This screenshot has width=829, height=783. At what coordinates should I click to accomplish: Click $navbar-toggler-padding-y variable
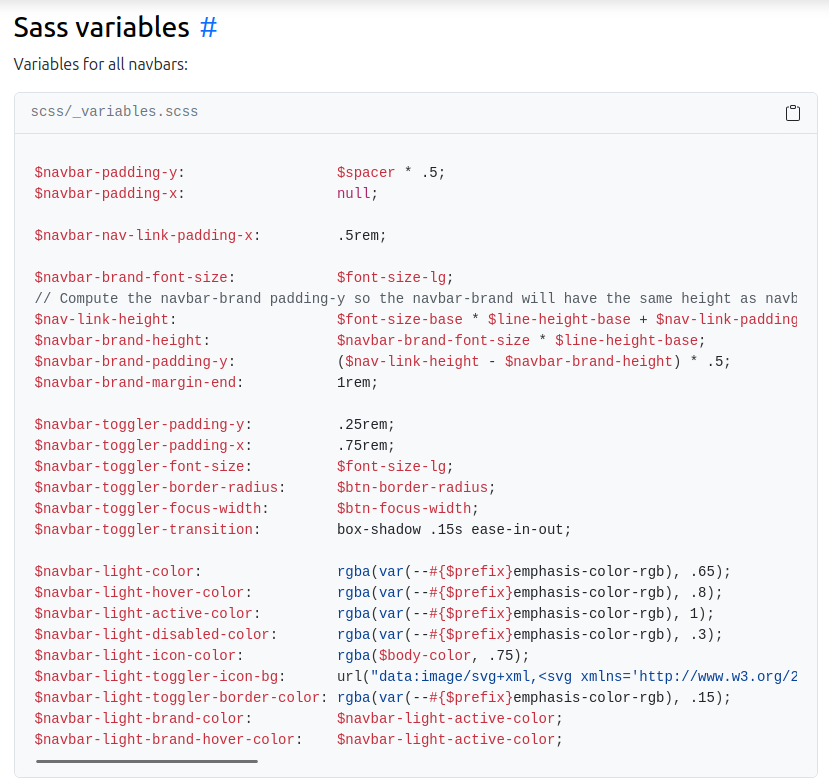pos(140,425)
